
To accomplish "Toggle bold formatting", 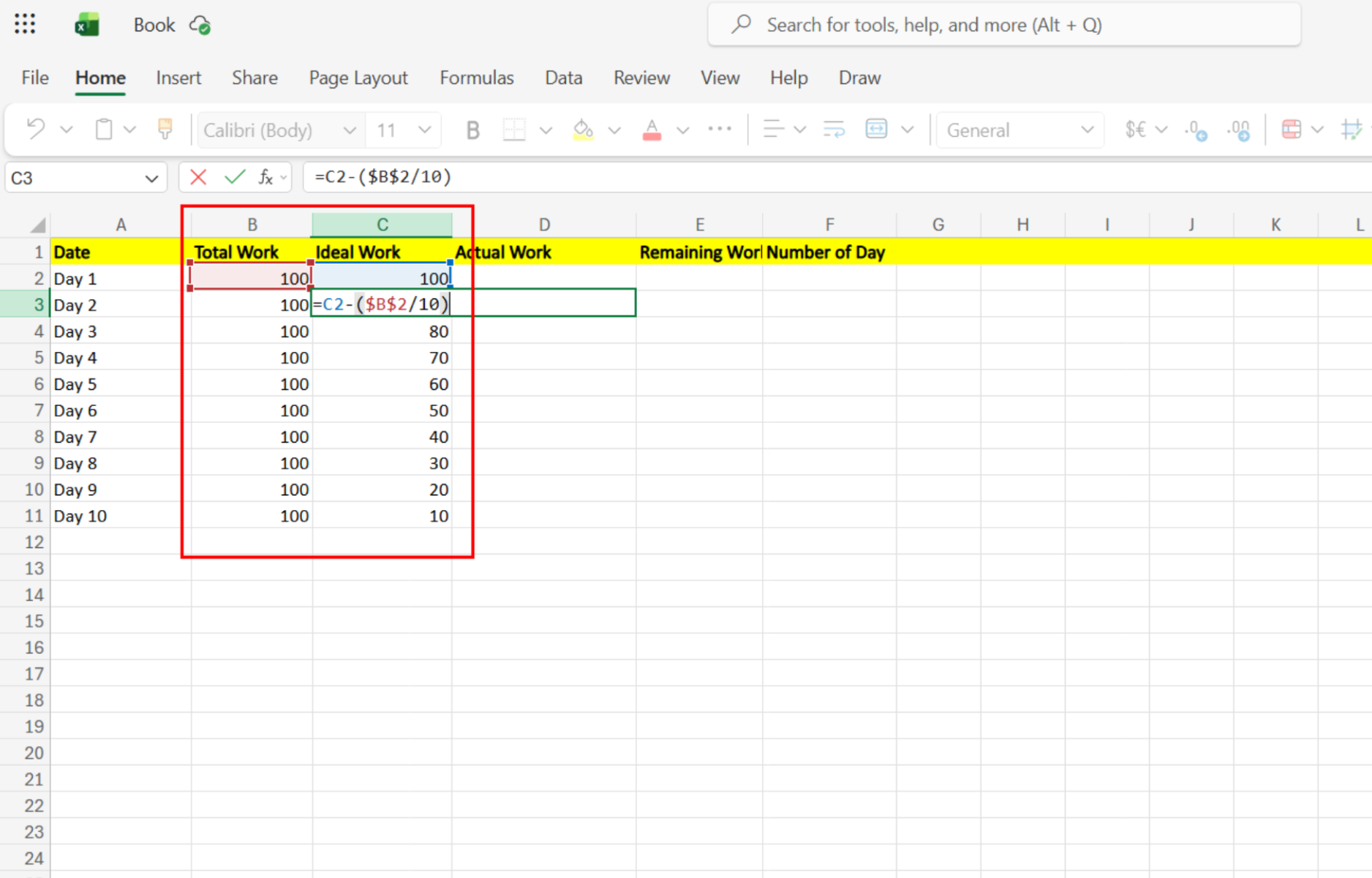I will click(472, 130).
